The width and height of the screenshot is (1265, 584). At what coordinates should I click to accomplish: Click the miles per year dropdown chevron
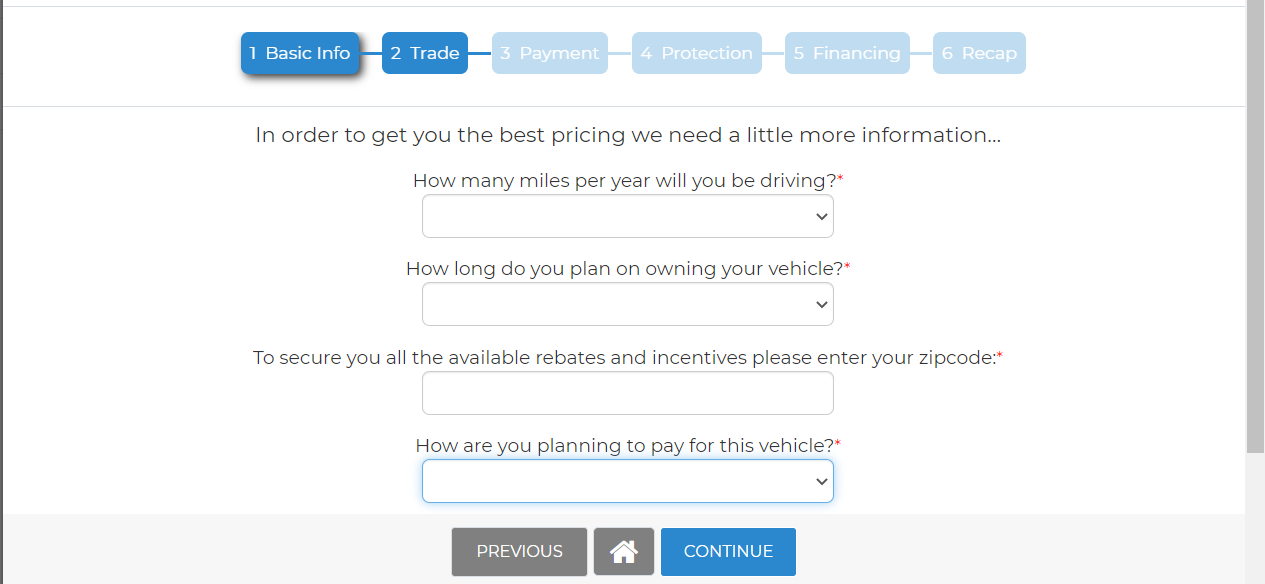tap(821, 217)
